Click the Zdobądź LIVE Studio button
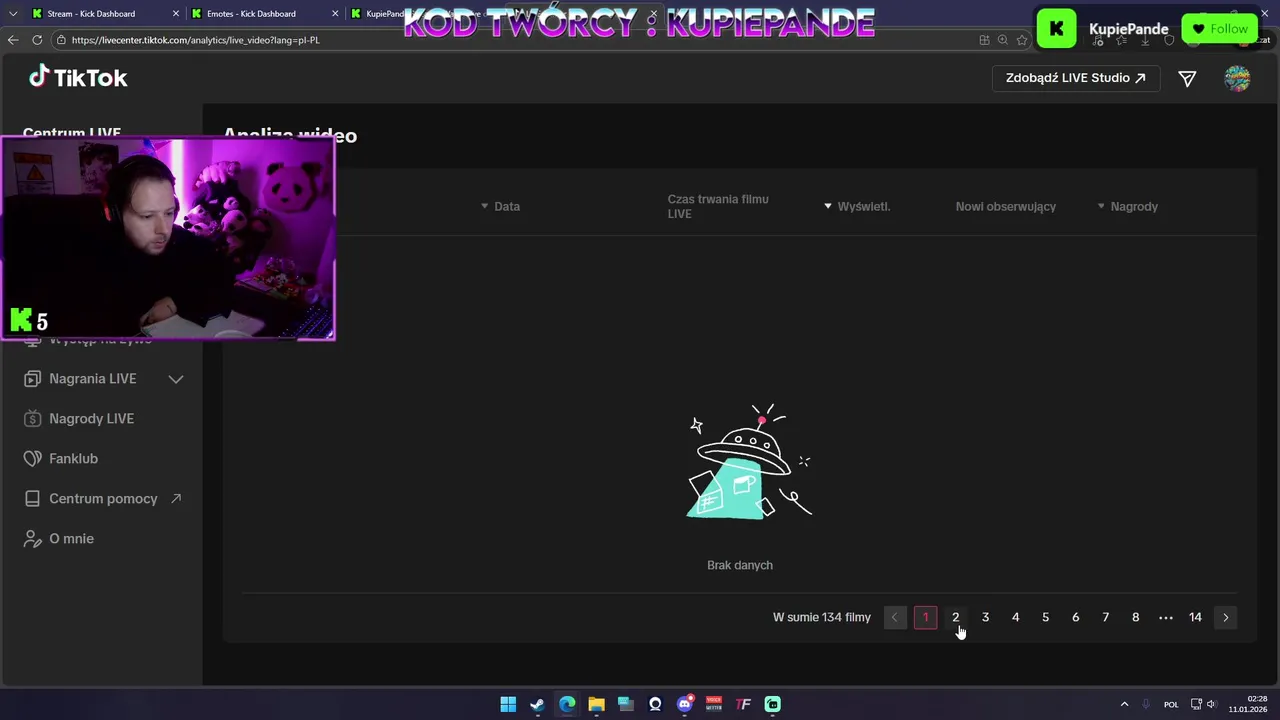This screenshot has height=720, width=1280. pos(1076,78)
